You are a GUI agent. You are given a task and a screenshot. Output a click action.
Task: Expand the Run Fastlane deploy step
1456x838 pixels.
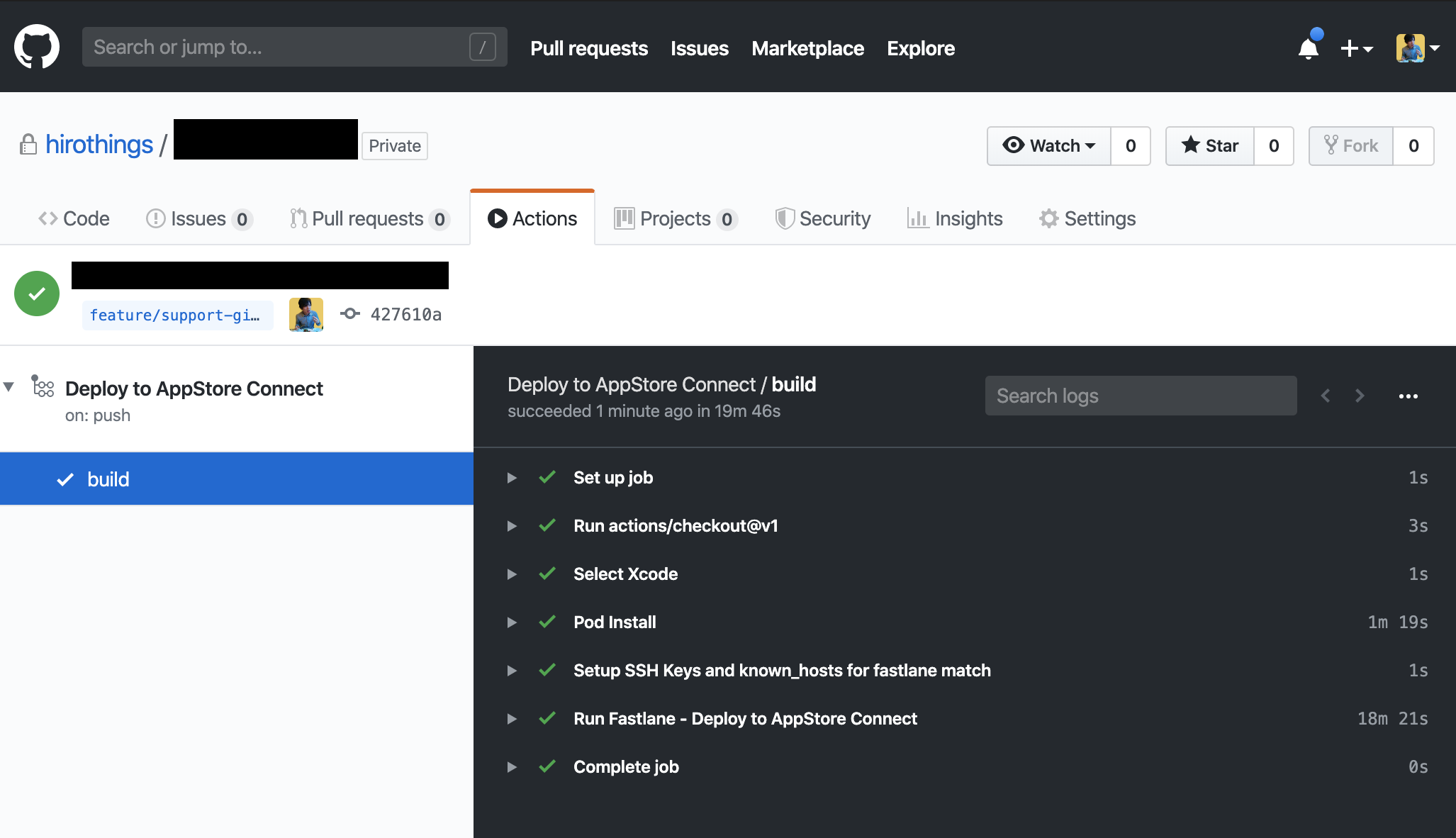point(512,719)
